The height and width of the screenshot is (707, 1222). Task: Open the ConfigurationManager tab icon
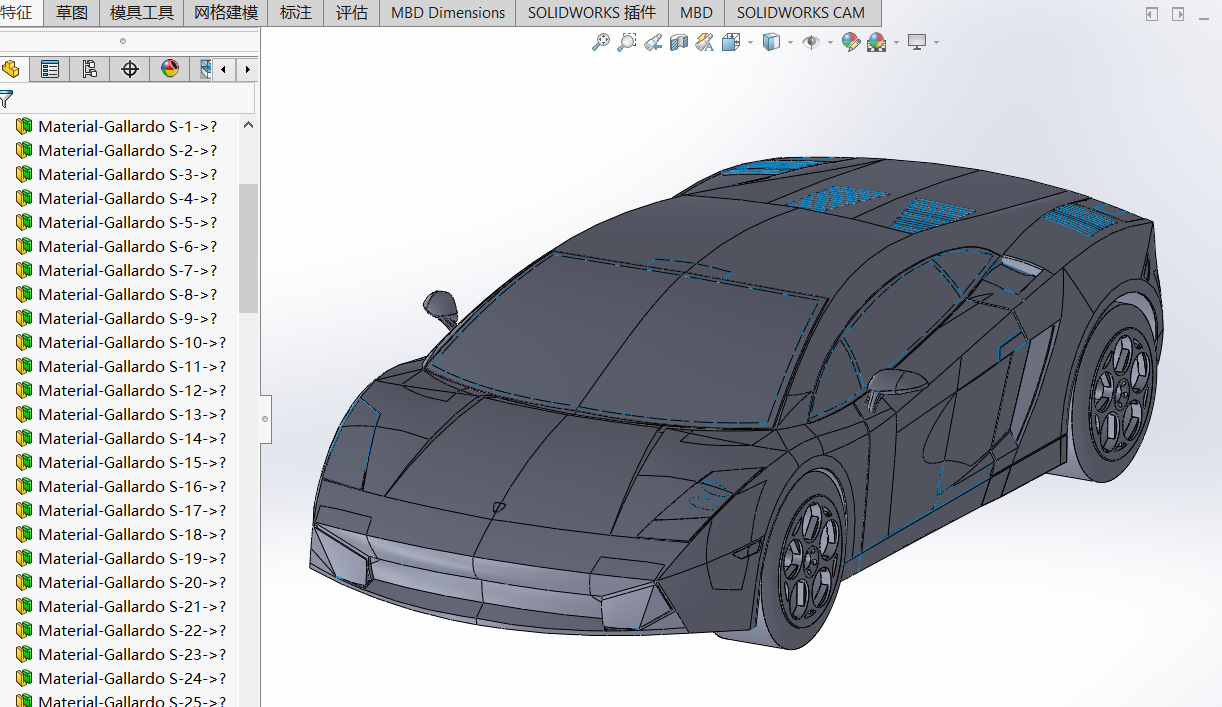(89, 69)
